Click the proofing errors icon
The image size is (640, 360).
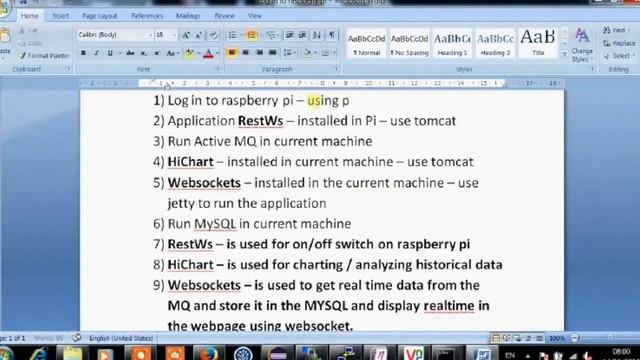click(76, 338)
